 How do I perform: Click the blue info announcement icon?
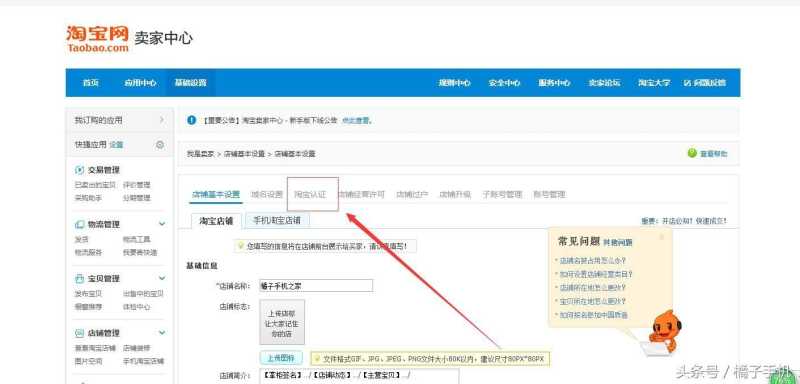191,120
